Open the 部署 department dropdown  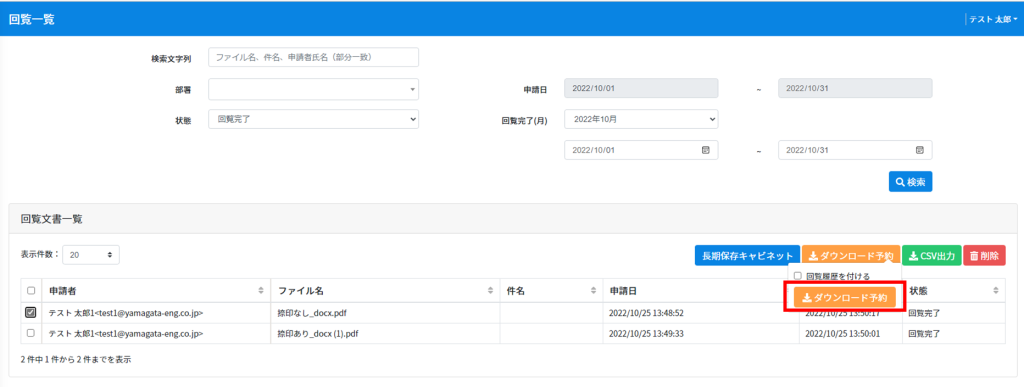[313, 89]
